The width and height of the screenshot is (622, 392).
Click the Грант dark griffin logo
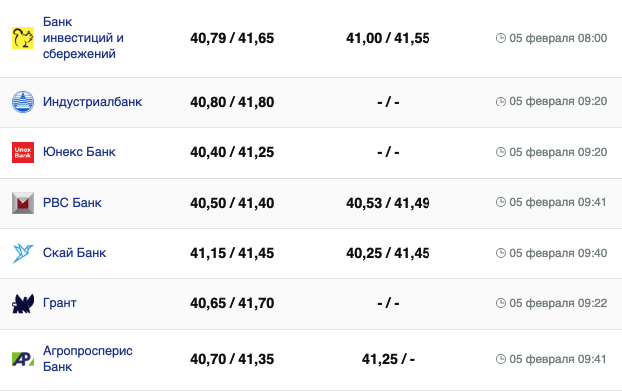coord(23,304)
